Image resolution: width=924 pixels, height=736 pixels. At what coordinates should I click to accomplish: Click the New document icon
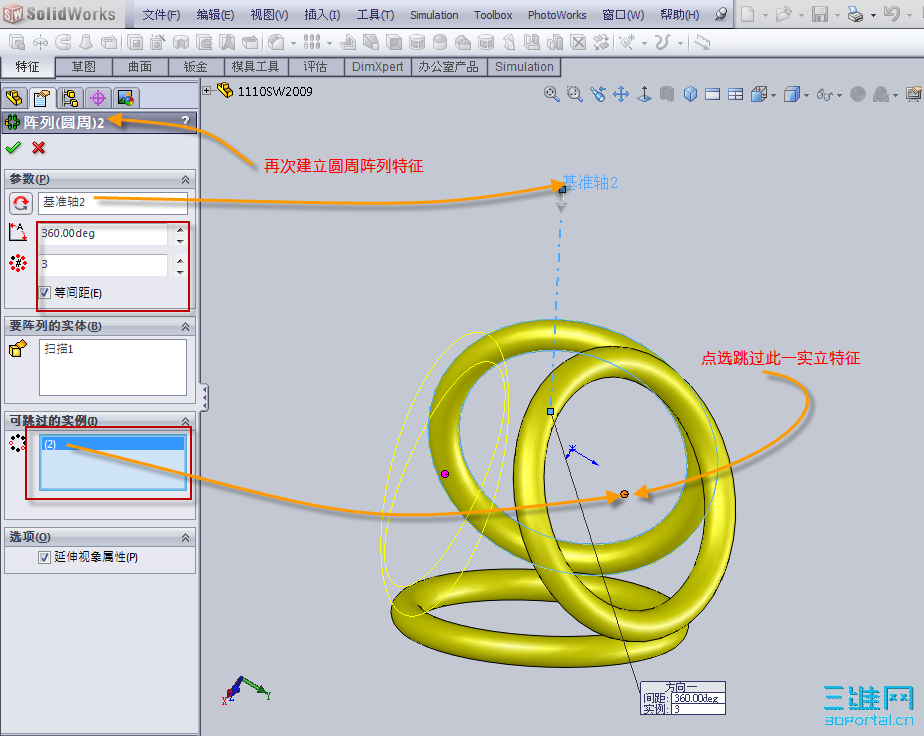tap(747, 14)
